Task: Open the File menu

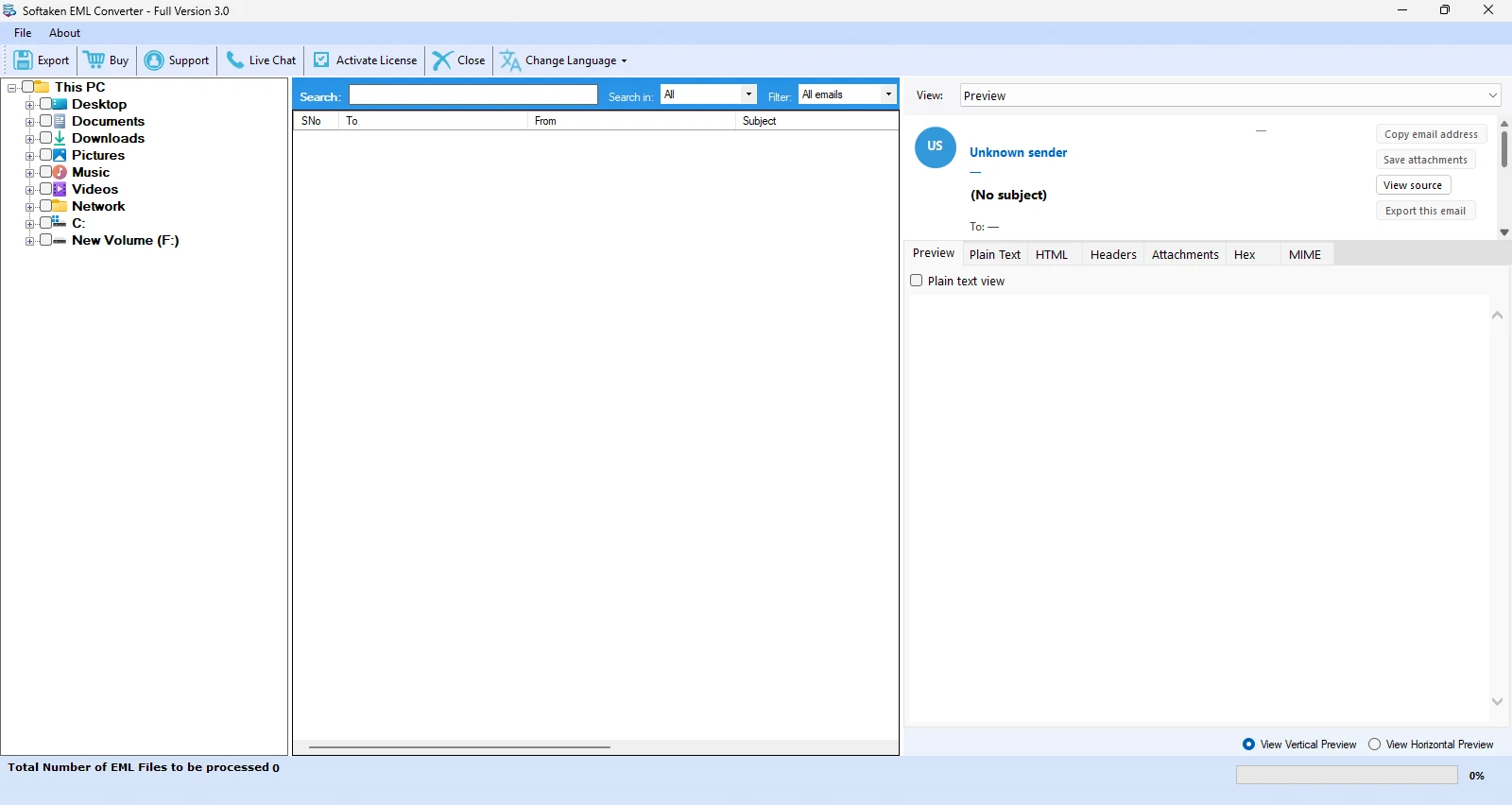Action: [x=23, y=33]
